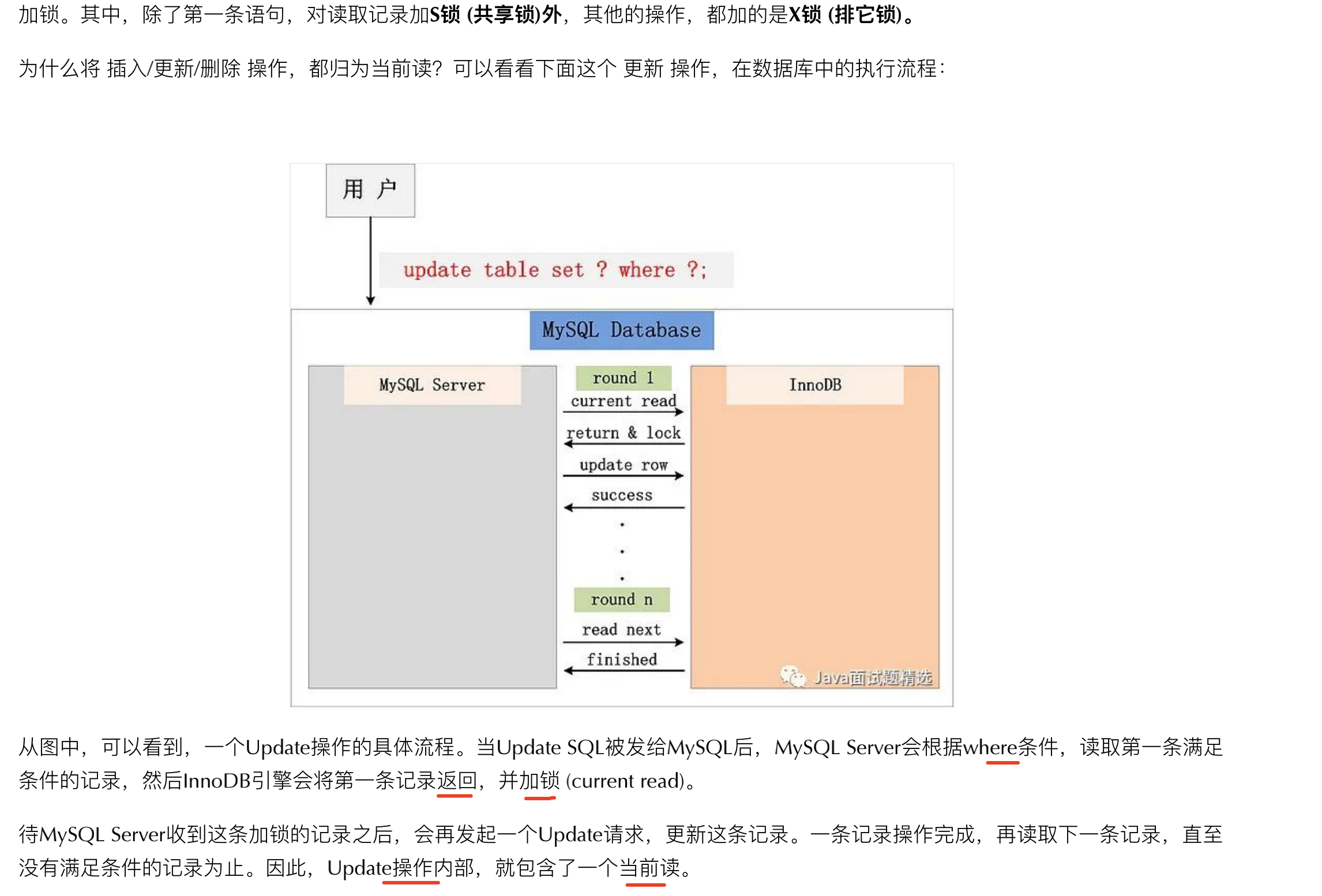Viewport: 1322px width, 896px height.
Task: Click the underlined '当前读' in the last line
Action: [650, 868]
